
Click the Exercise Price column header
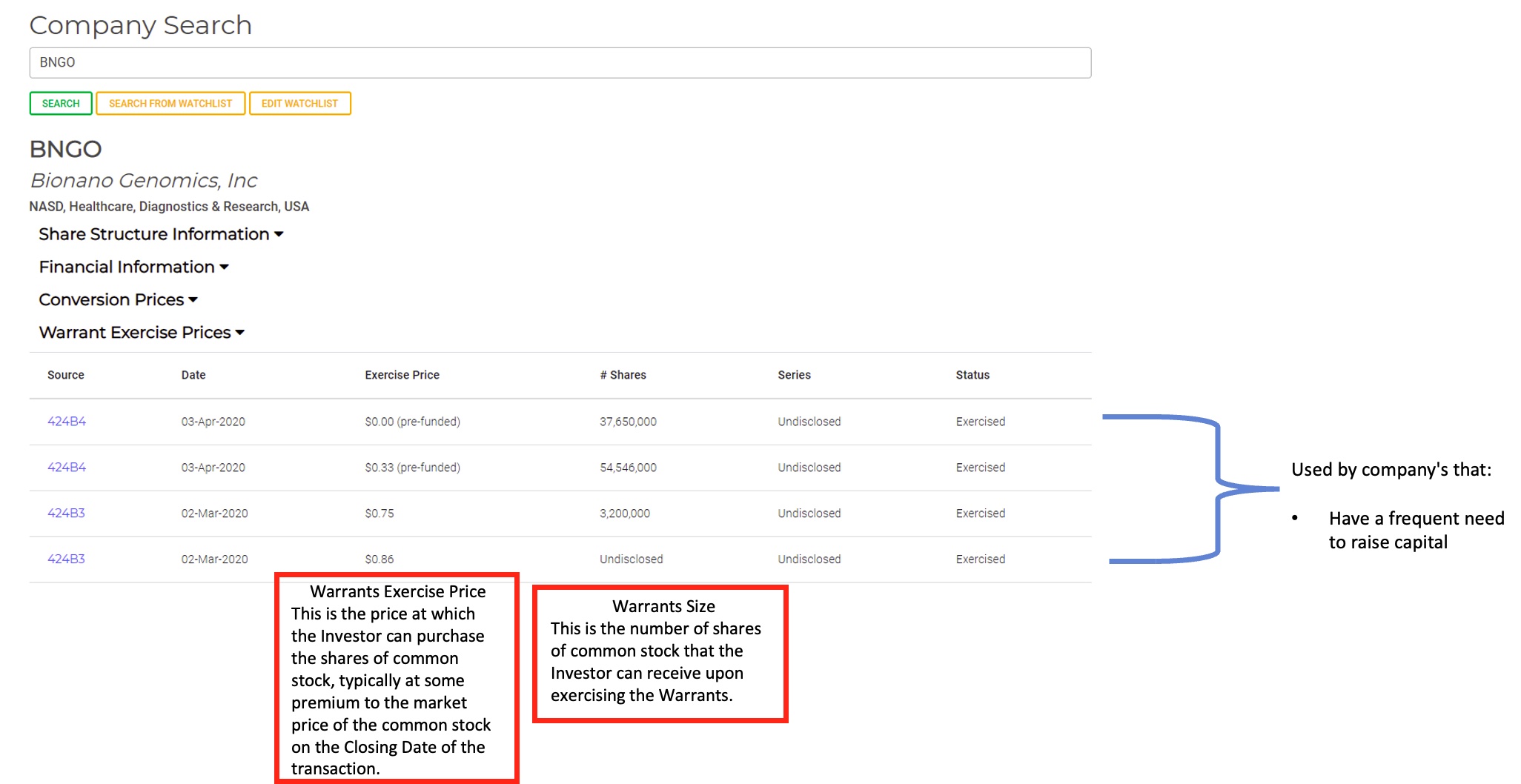click(x=402, y=375)
